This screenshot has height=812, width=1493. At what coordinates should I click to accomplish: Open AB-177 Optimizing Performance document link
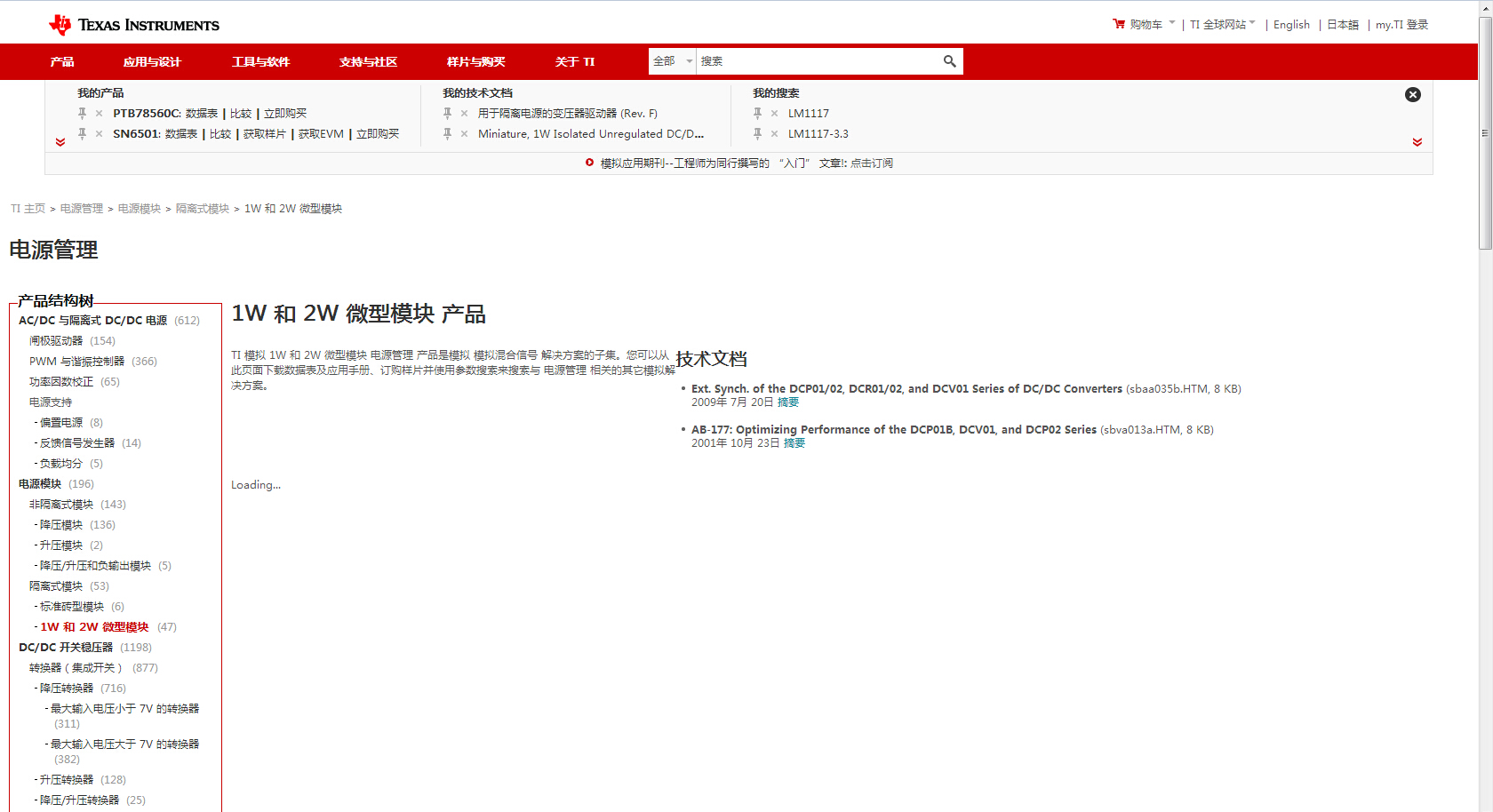[894, 430]
